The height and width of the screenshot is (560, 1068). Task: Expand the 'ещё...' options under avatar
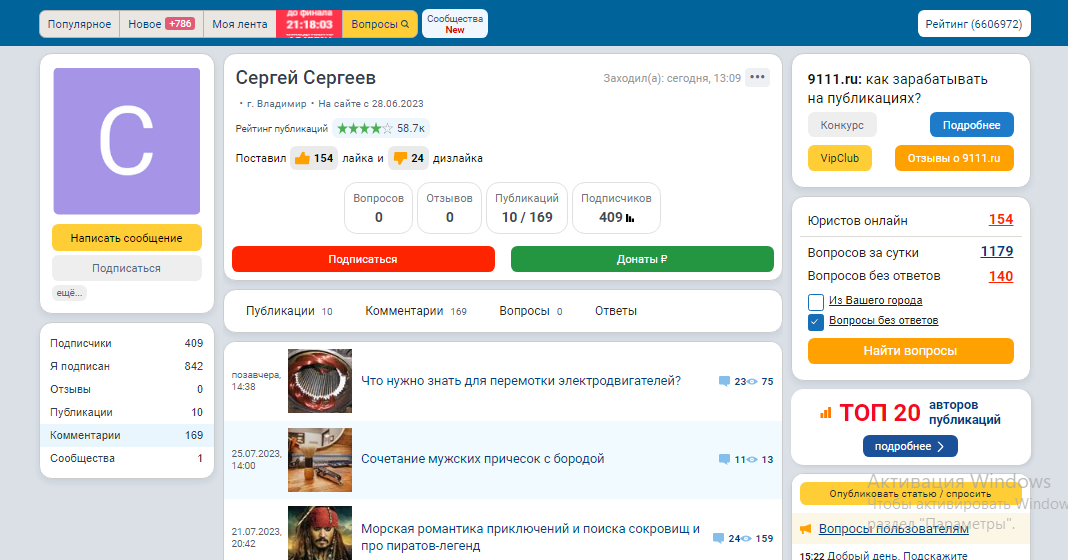click(69, 293)
